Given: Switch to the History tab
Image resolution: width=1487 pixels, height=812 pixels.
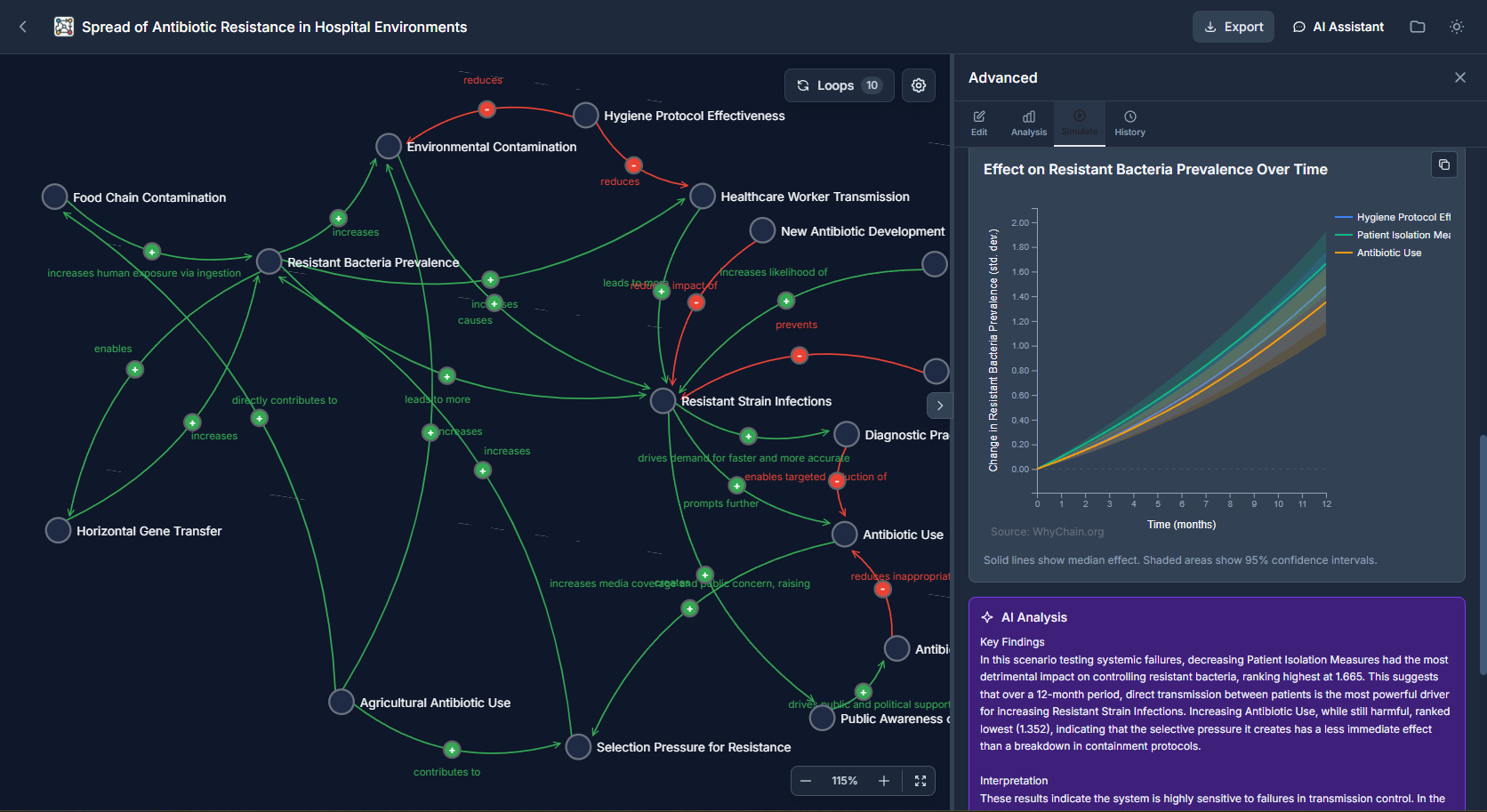Looking at the screenshot, I should [1130, 124].
